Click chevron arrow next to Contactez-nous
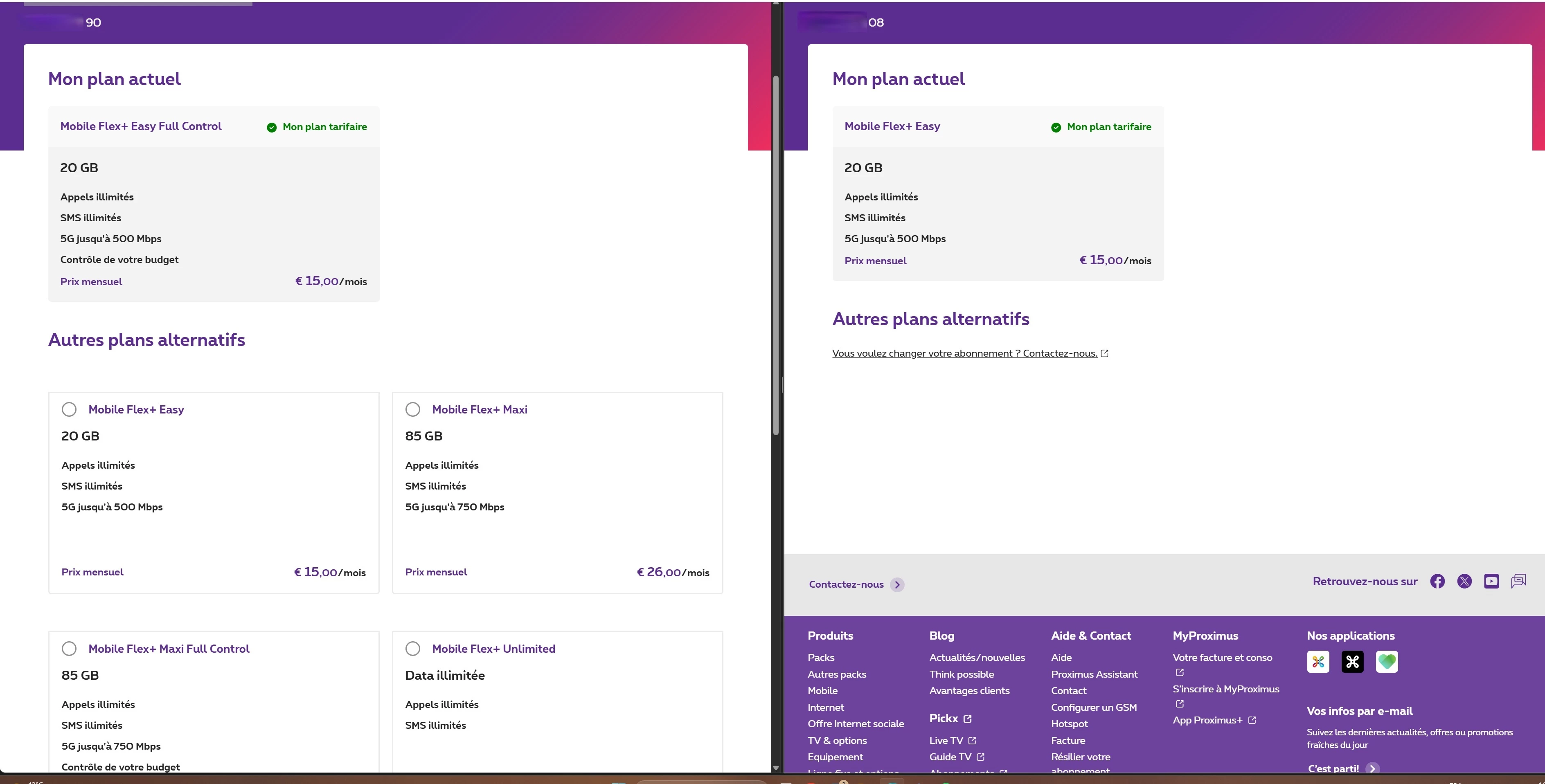Viewport: 1545px width, 784px height. (x=897, y=585)
